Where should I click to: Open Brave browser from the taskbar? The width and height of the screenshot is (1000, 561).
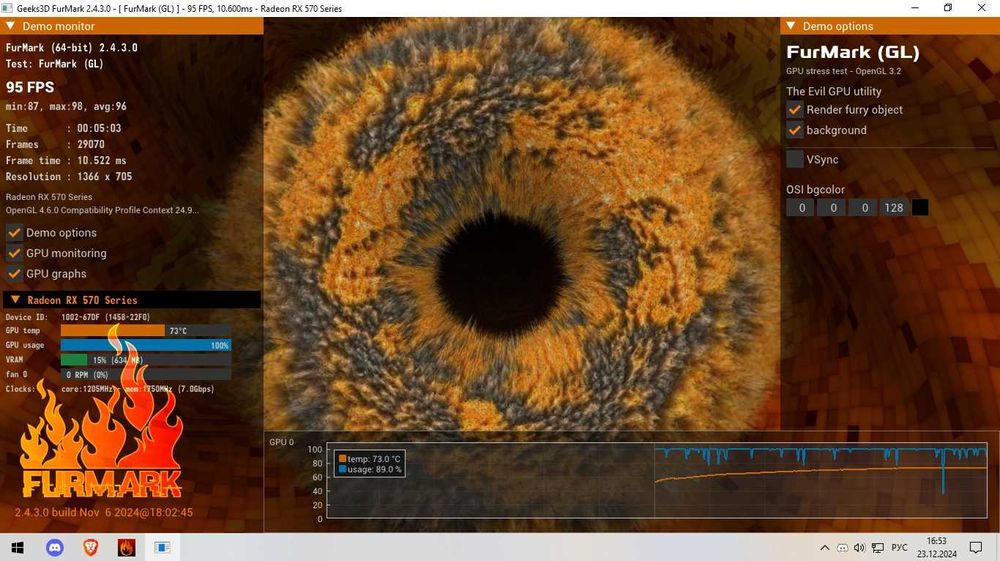coord(91,548)
